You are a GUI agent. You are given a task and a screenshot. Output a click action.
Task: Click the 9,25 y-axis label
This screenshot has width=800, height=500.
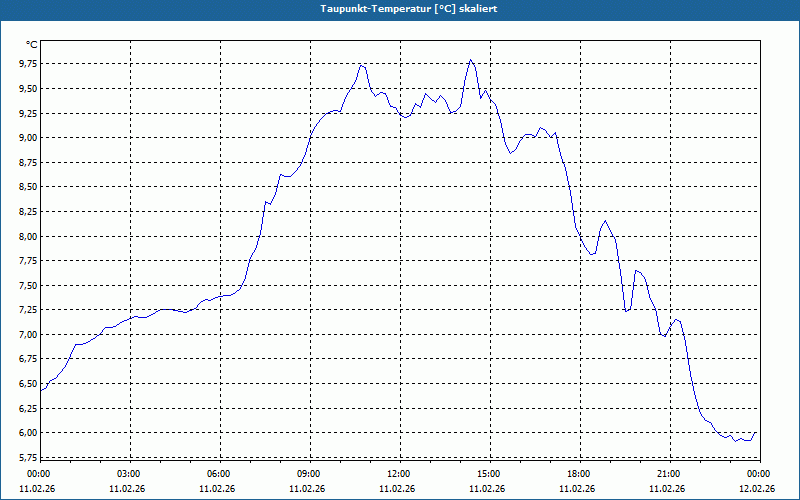pos(28,113)
